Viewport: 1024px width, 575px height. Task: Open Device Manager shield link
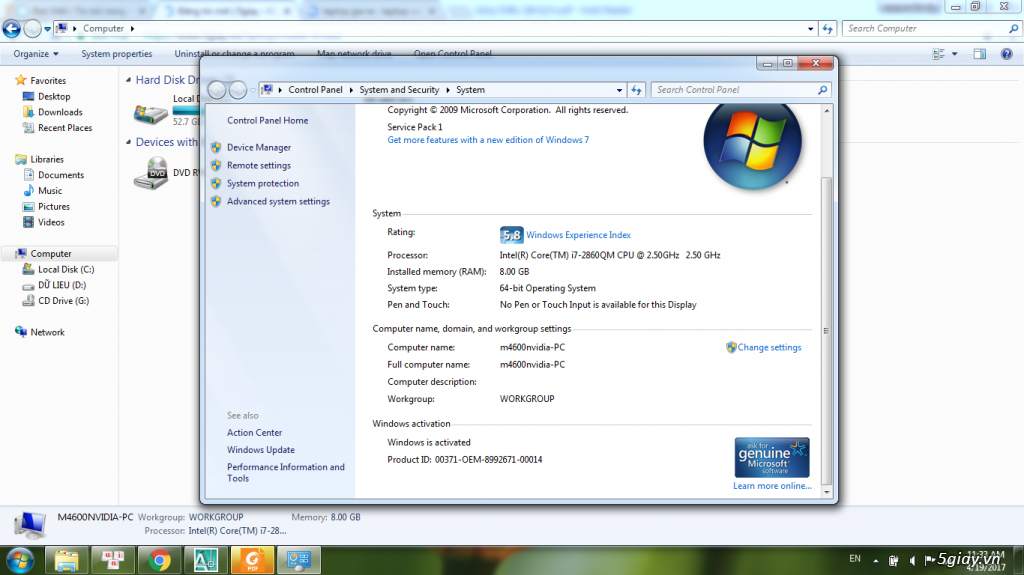[259, 148]
